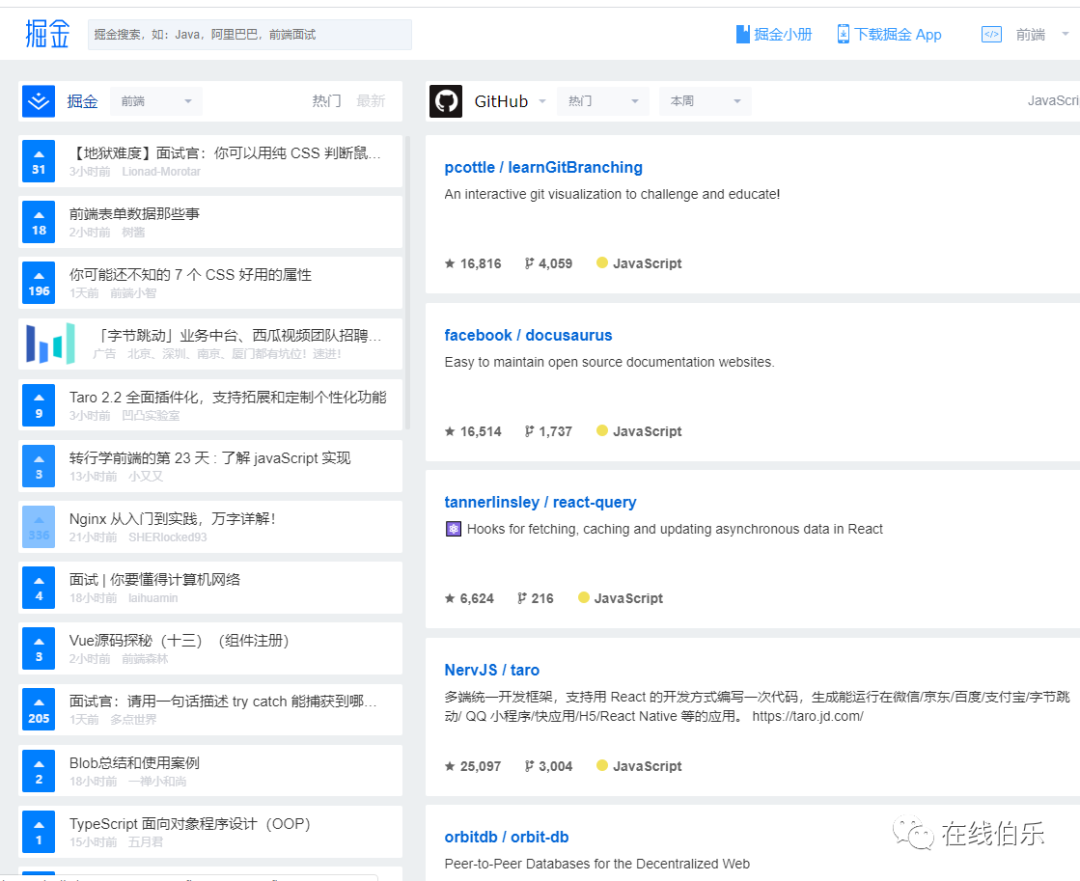Upvote the 转行学前端的第 23 天 post

pyautogui.click(x=39, y=466)
